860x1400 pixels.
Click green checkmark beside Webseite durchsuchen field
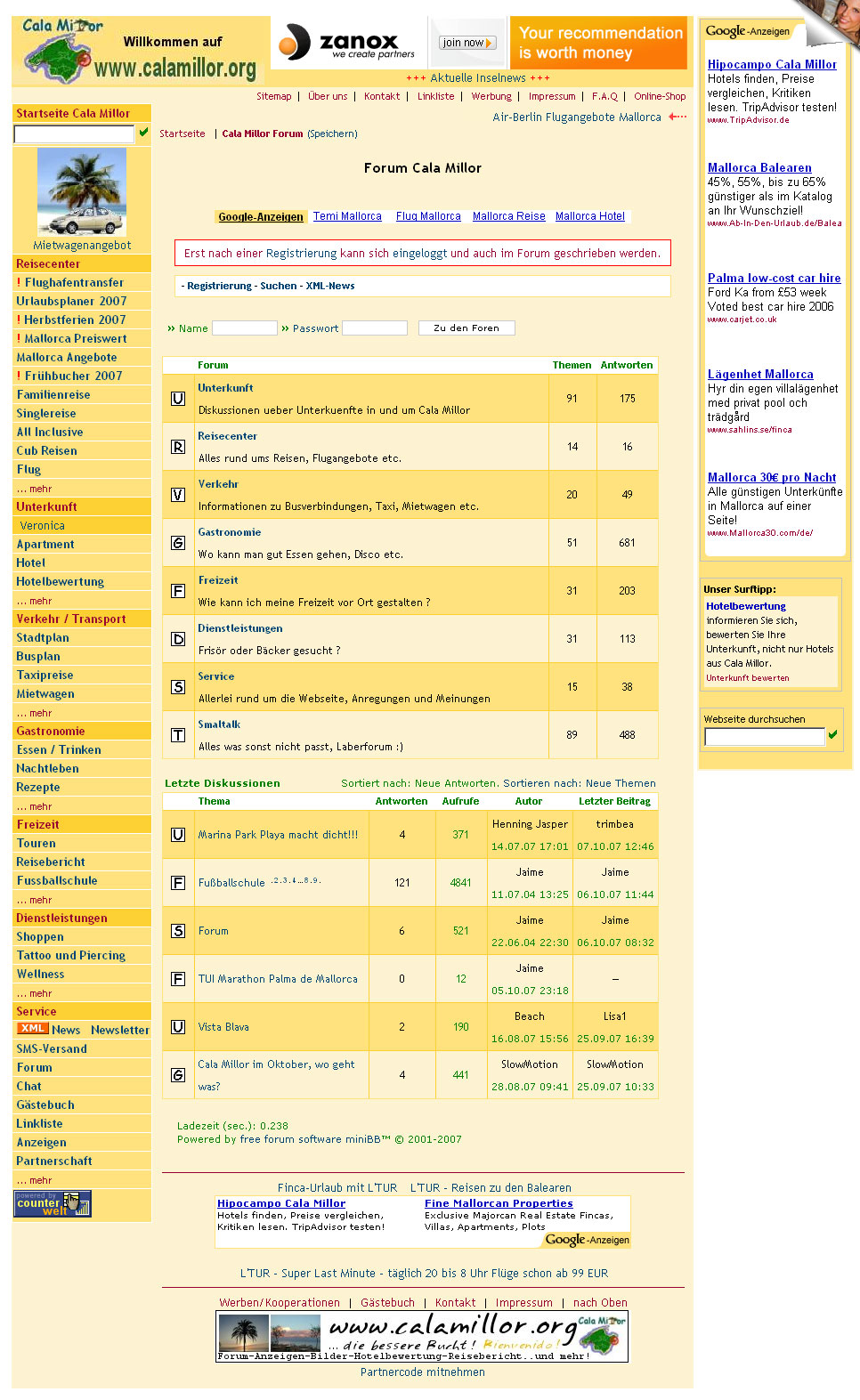[x=833, y=735]
